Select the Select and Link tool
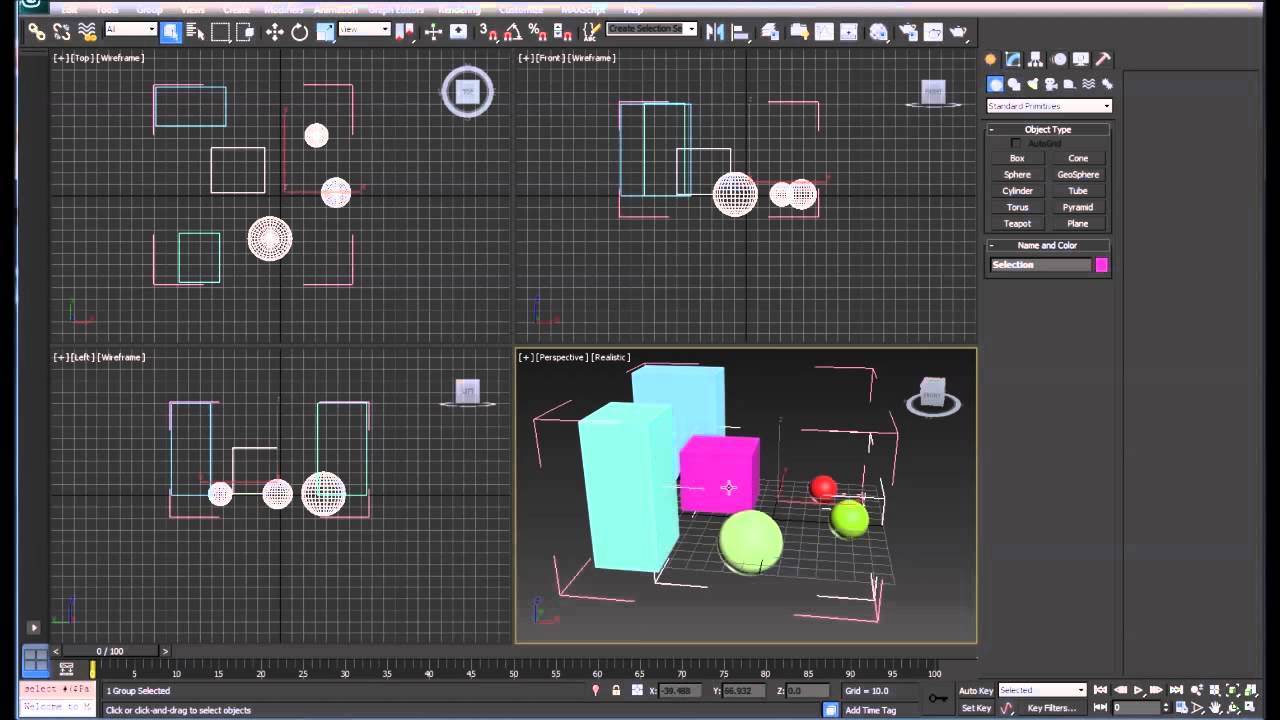The height and width of the screenshot is (720, 1280). tap(36, 32)
